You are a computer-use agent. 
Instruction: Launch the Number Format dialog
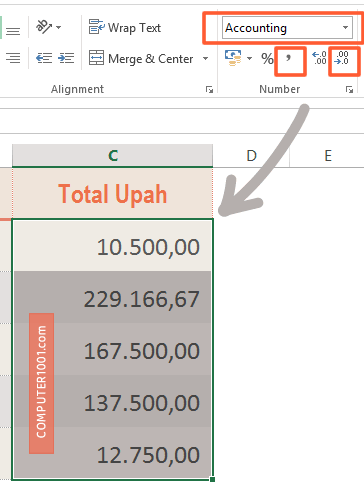[x=349, y=89]
